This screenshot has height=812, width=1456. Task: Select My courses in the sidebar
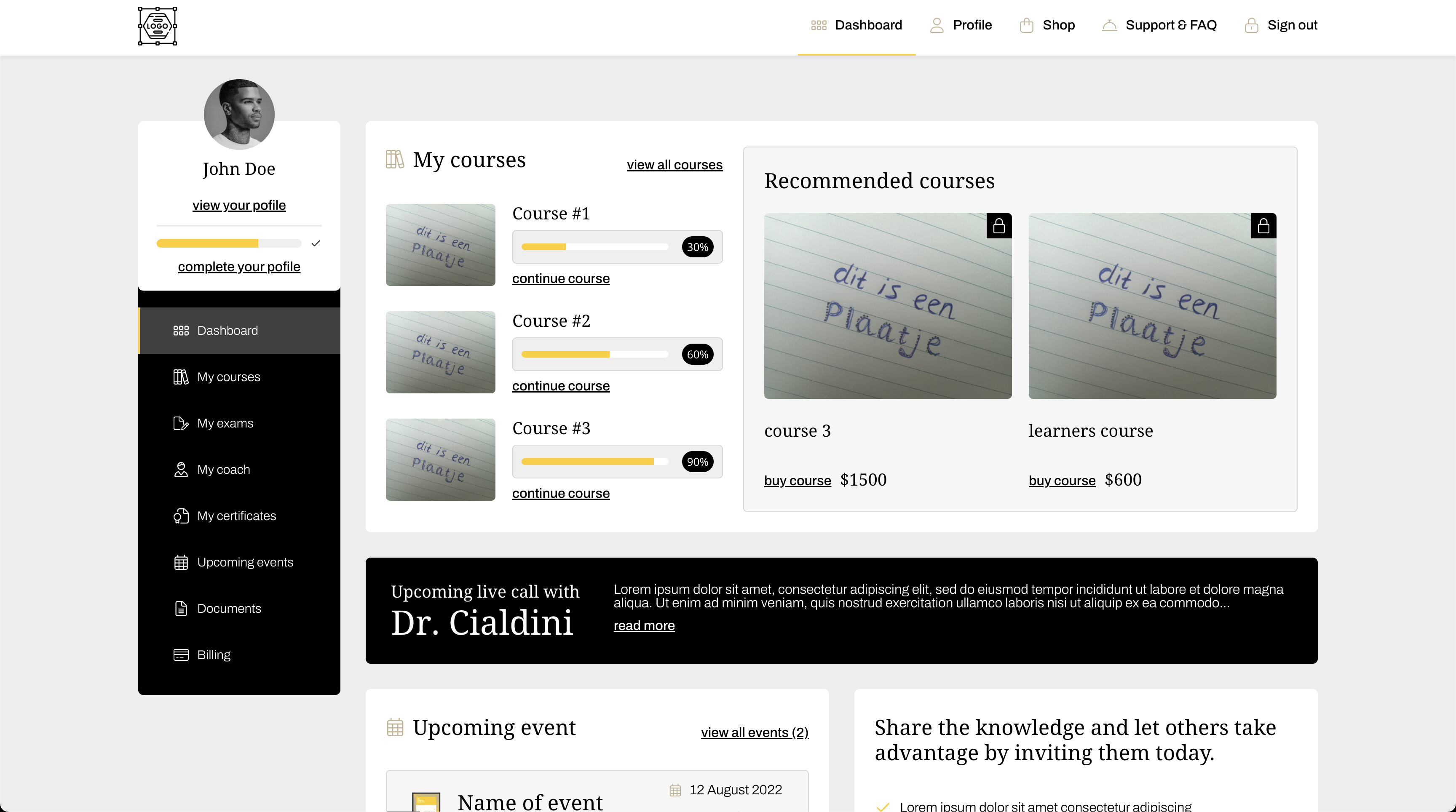coord(228,377)
